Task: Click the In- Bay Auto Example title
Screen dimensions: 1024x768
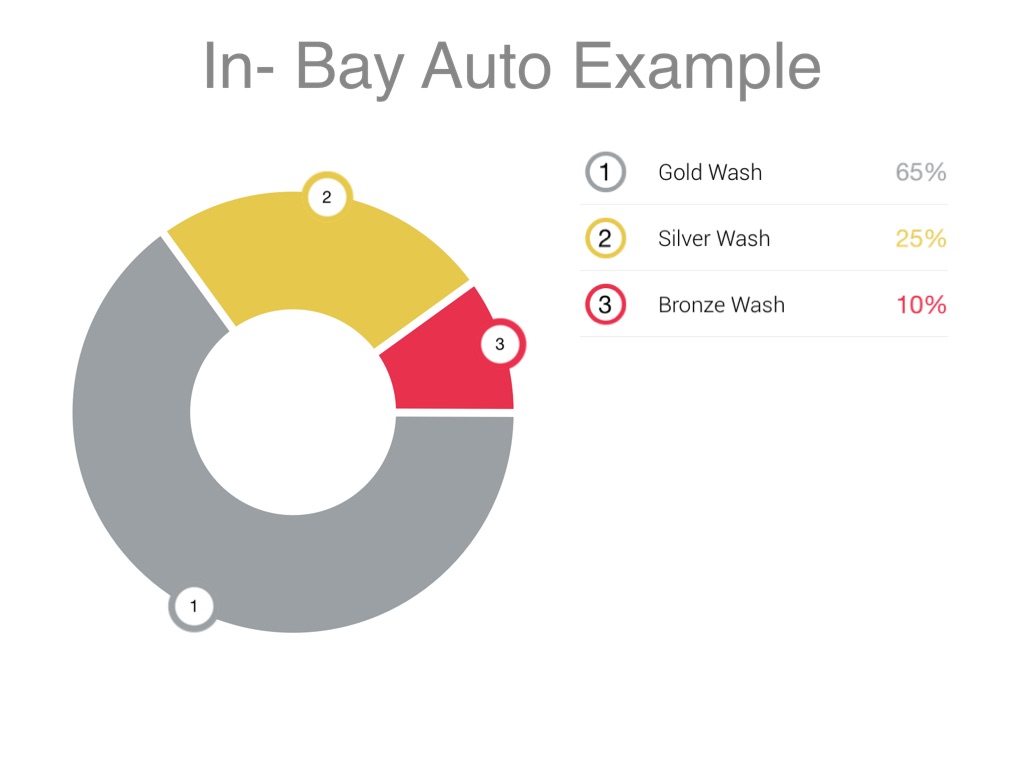Action: click(512, 67)
